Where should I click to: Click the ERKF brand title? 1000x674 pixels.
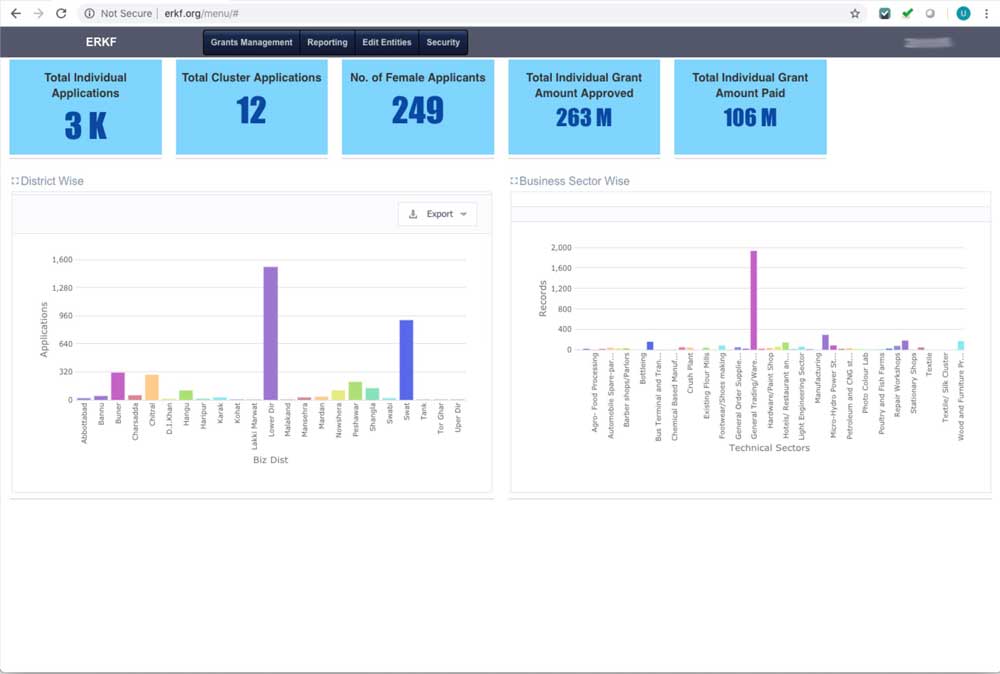tap(101, 42)
